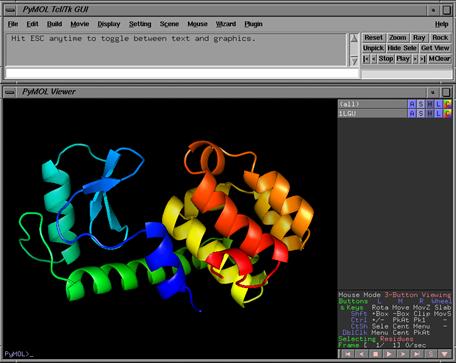Click the MClear button
The width and height of the screenshot is (456, 363).
(x=439, y=59)
